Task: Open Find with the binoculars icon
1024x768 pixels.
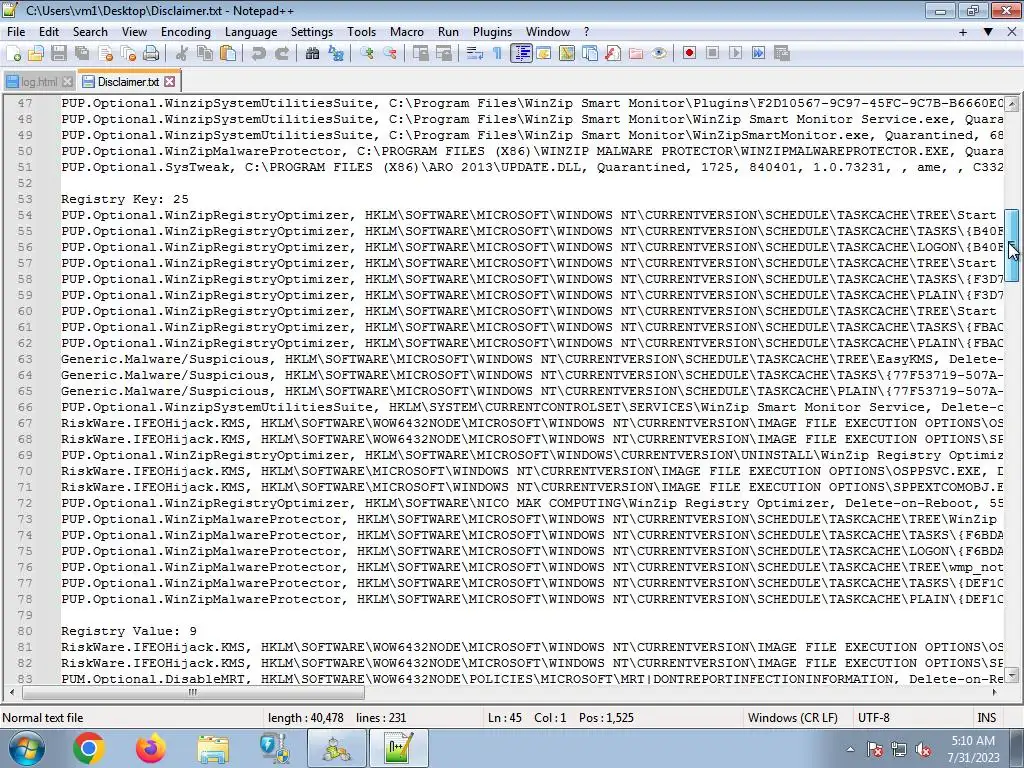Action: [x=312, y=54]
